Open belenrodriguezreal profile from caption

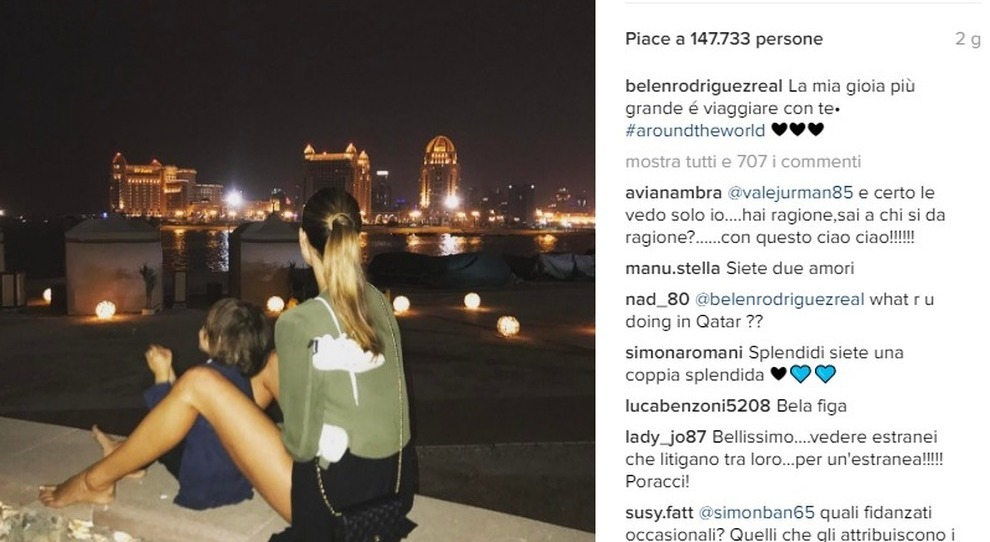(x=703, y=87)
